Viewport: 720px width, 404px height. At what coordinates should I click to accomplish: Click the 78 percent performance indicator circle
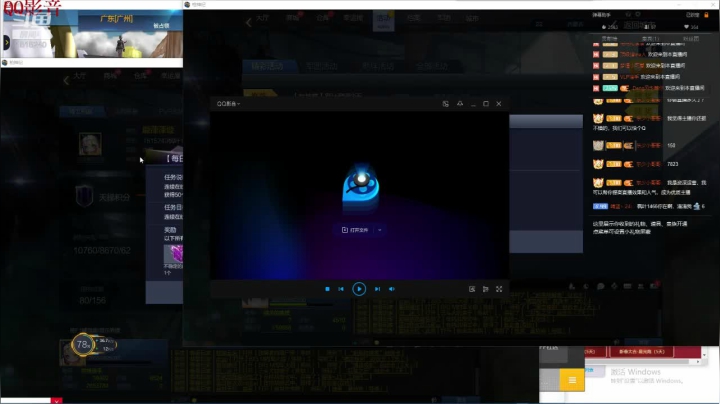point(83,344)
